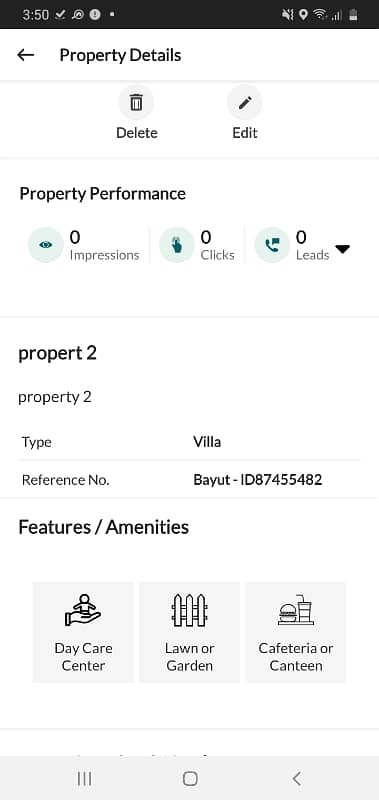Screen dimensions: 379x800
Task: Tap the Edit label
Action: click(245, 133)
